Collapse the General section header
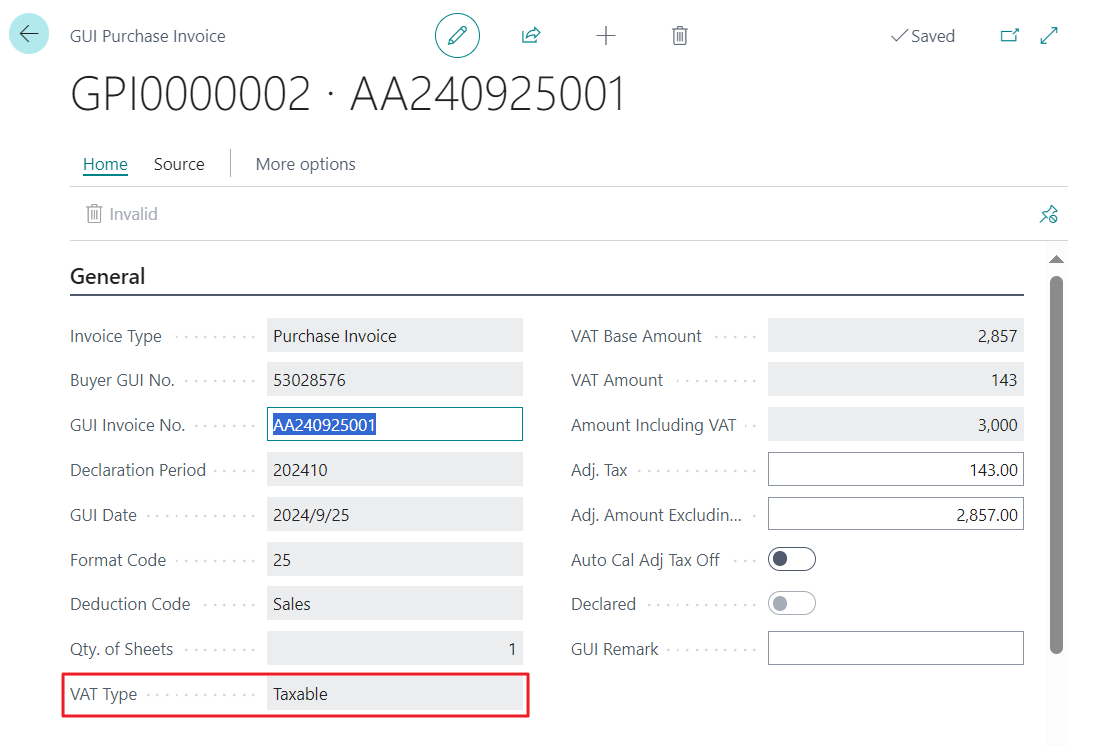The width and height of the screenshot is (1119, 746). click(x=107, y=276)
